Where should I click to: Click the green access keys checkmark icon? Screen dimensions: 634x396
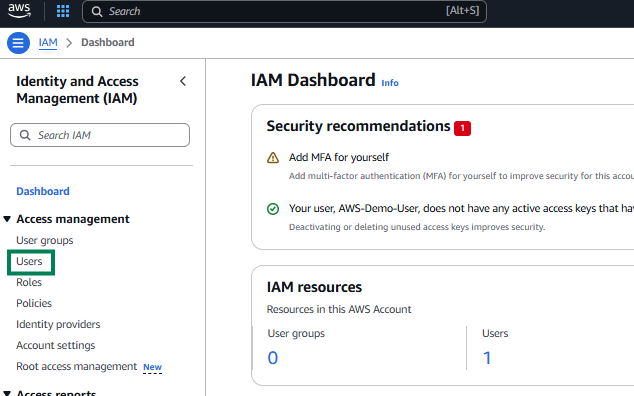click(x=273, y=209)
